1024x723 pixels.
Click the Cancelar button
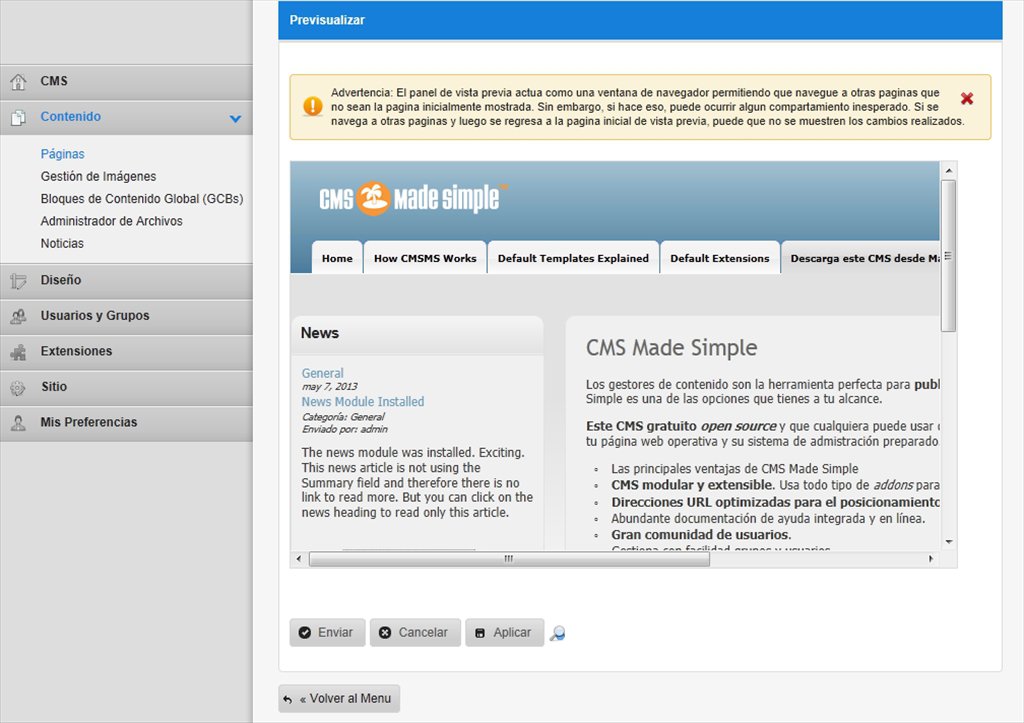coord(415,633)
